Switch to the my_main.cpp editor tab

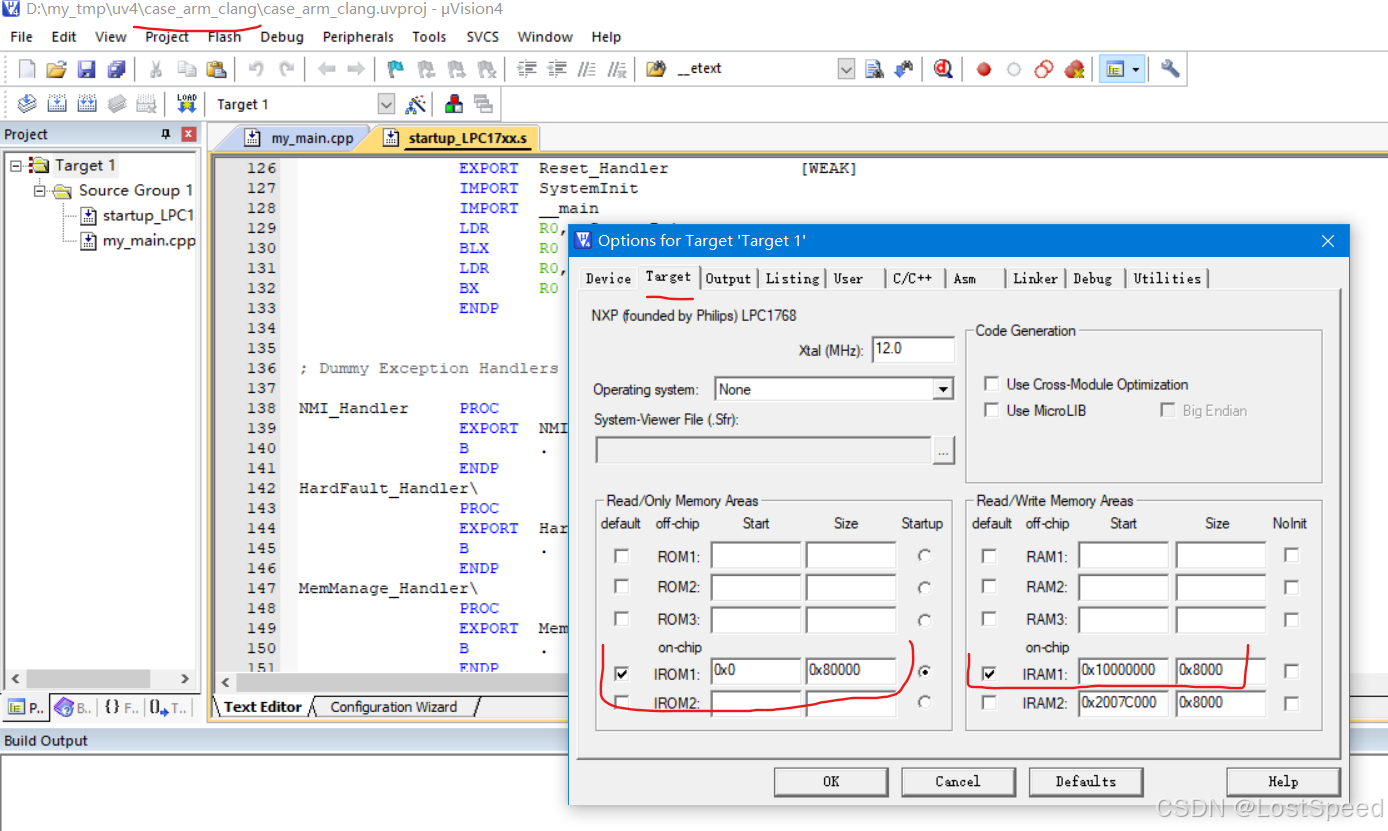(300, 138)
